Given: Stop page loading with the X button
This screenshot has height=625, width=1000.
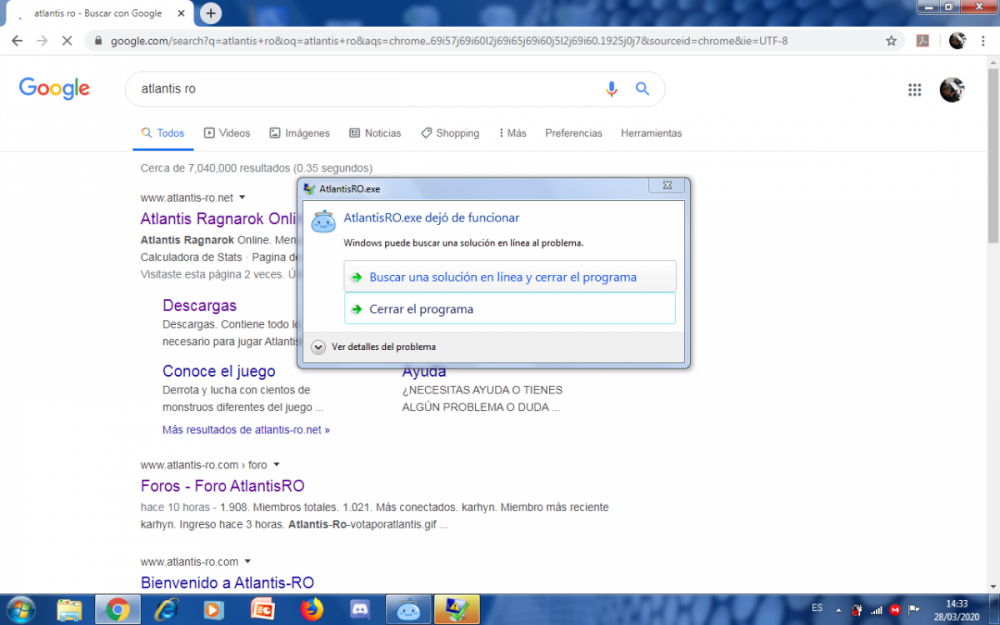Looking at the screenshot, I should click(x=66, y=41).
